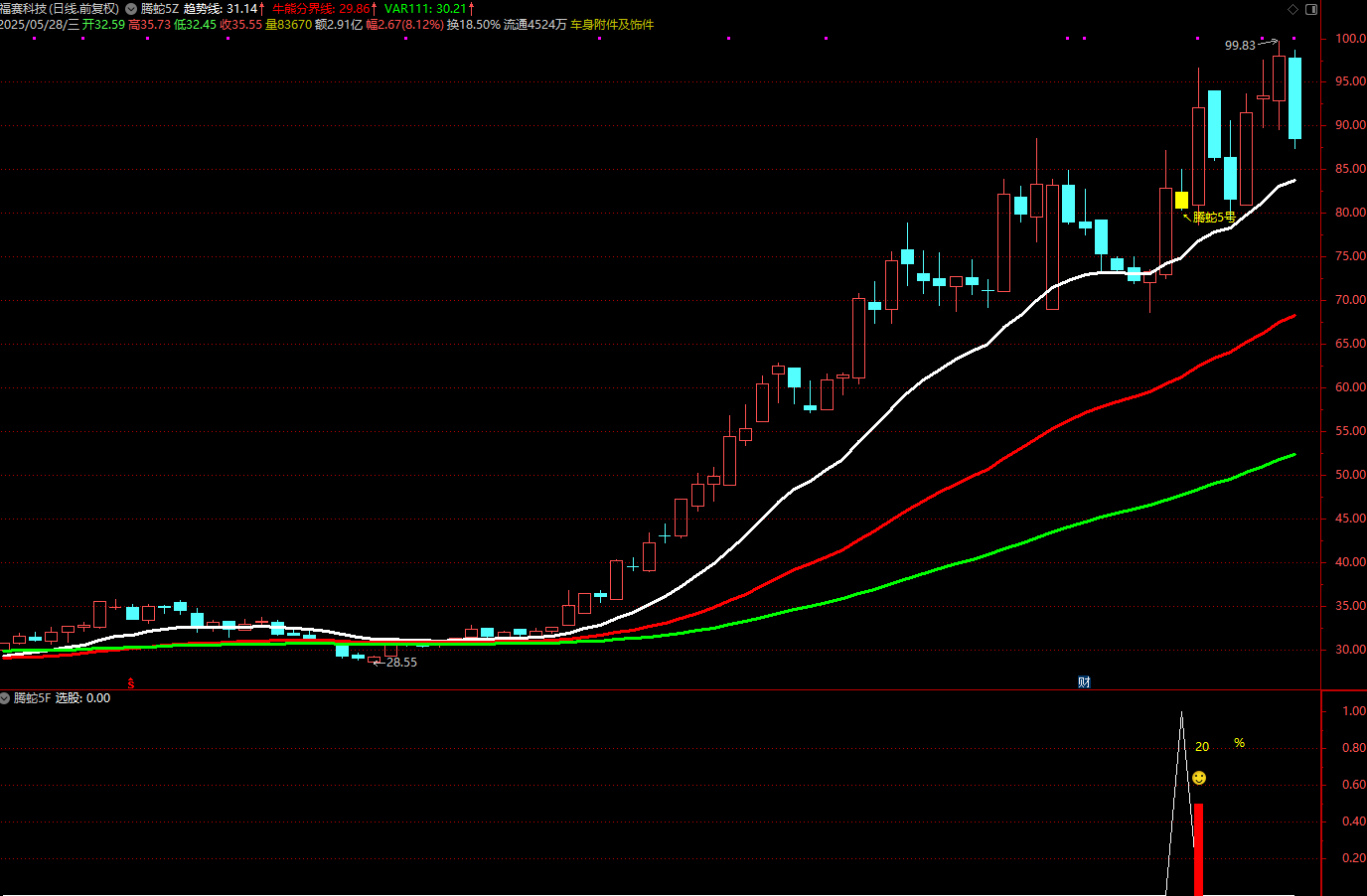The height and width of the screenshot is (896, 1367).
Task: Click the 28.55 low price annotation
Action: pos(401,663)
